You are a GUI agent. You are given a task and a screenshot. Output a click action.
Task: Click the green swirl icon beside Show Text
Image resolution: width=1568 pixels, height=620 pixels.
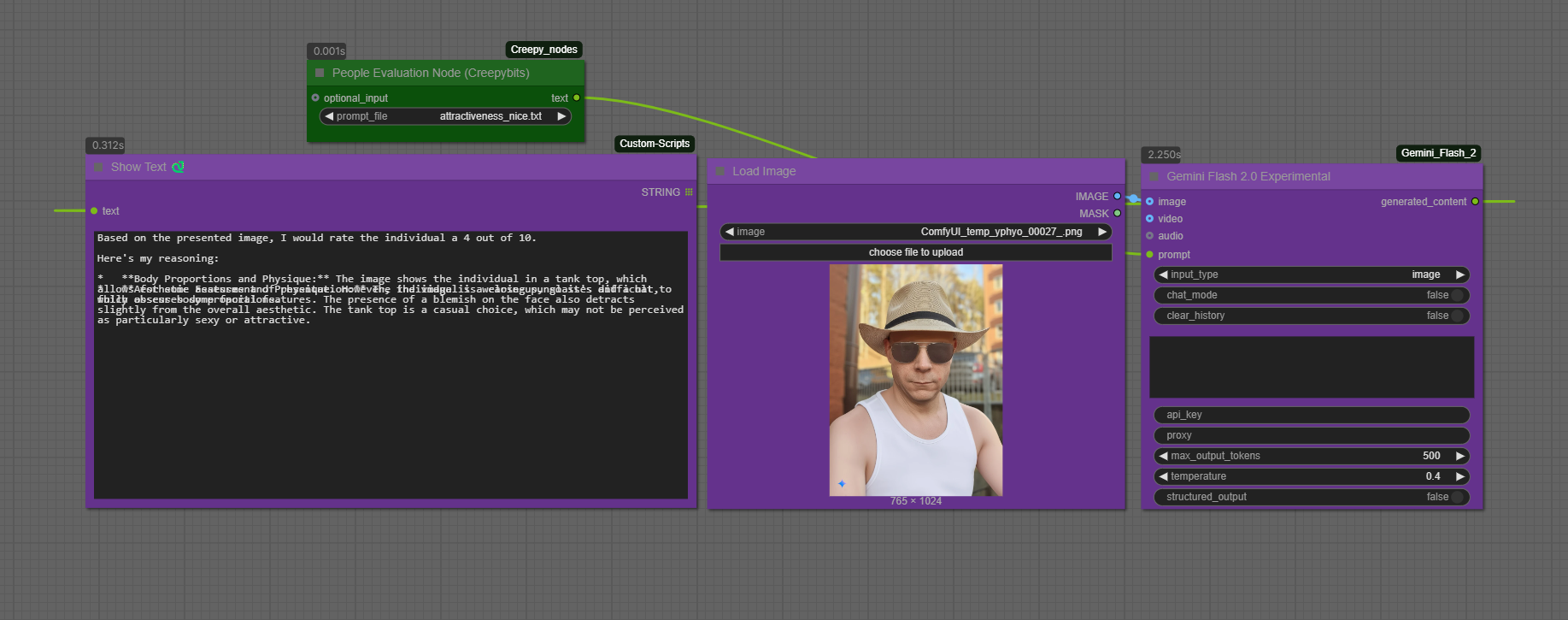[x=178, y=168]
